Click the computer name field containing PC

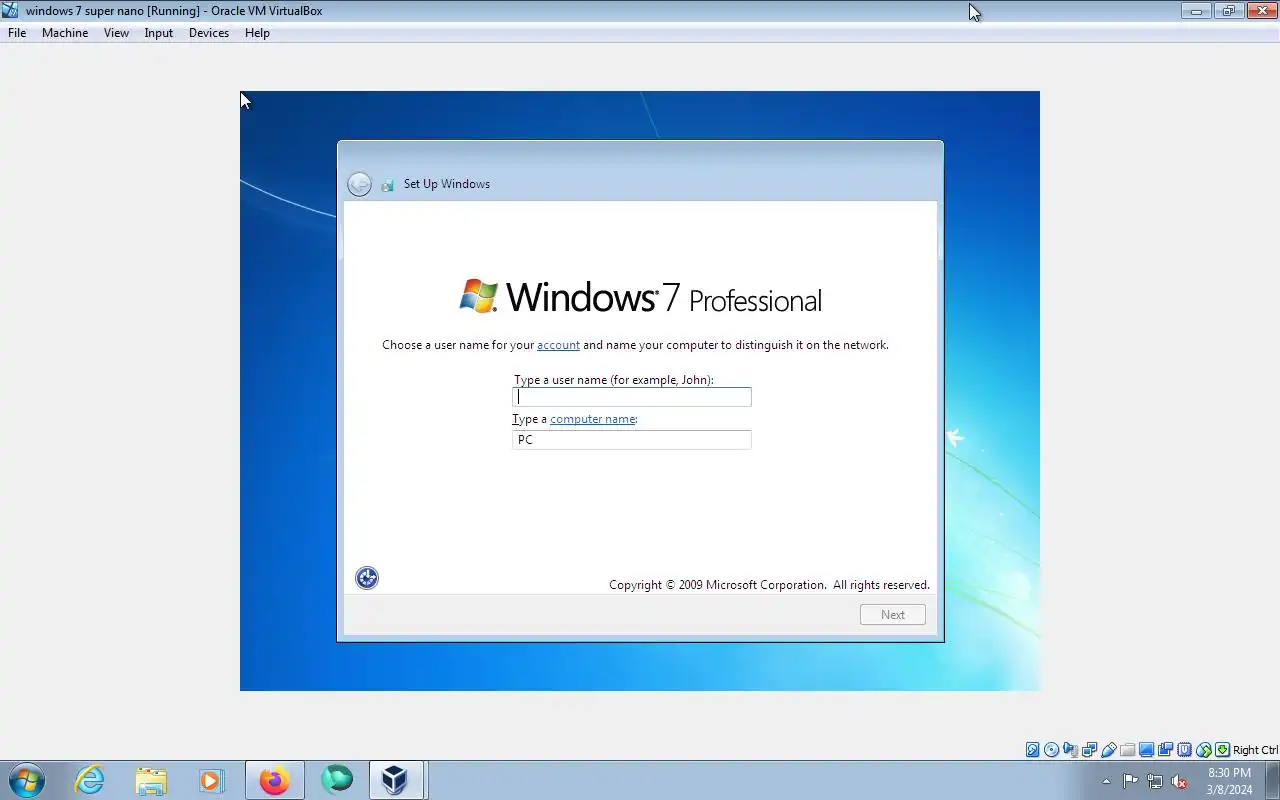(632, 440)
